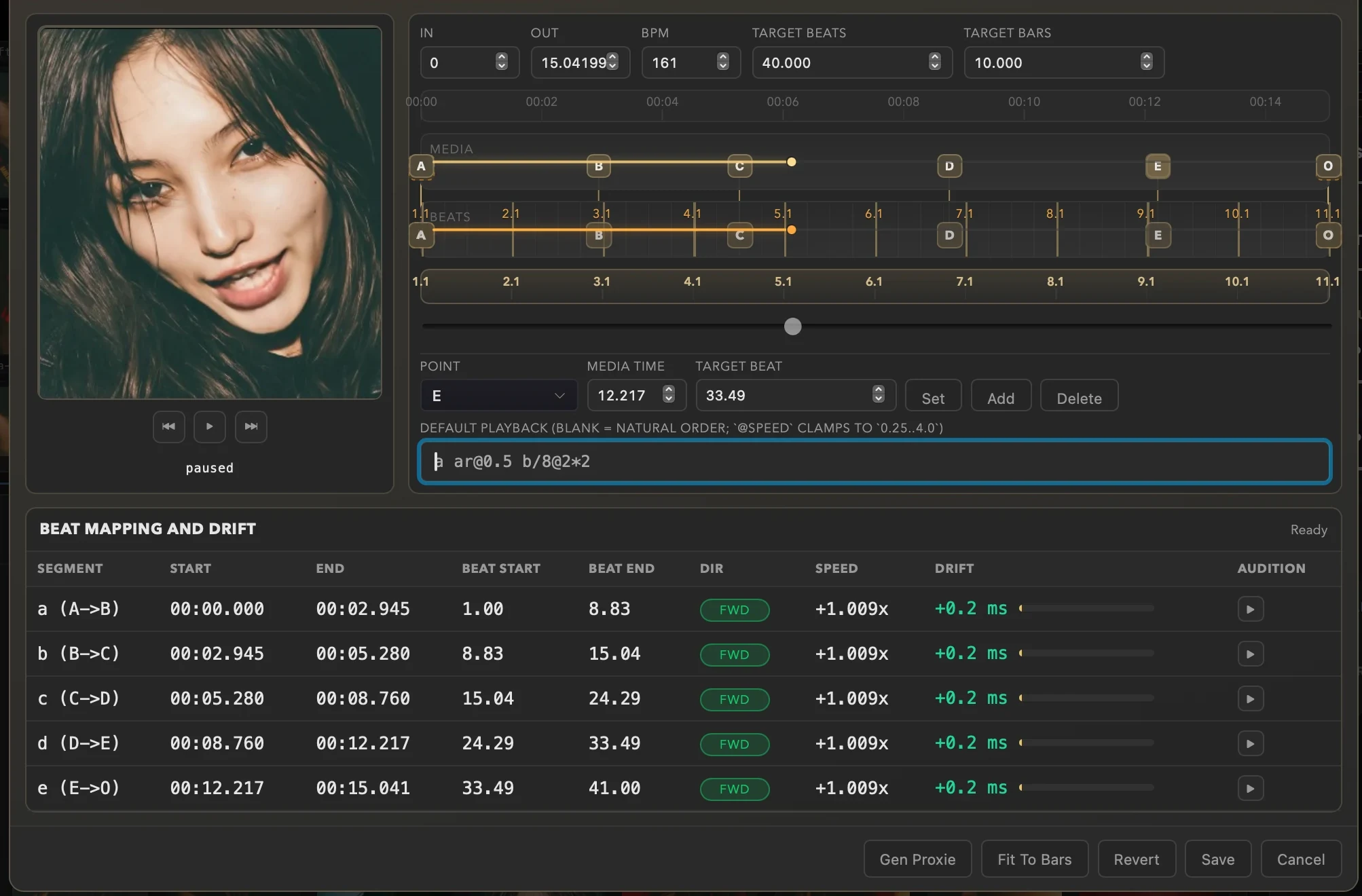Select marker C on BEATS track
Screen dimensions: 1362x896
point(740,236)
